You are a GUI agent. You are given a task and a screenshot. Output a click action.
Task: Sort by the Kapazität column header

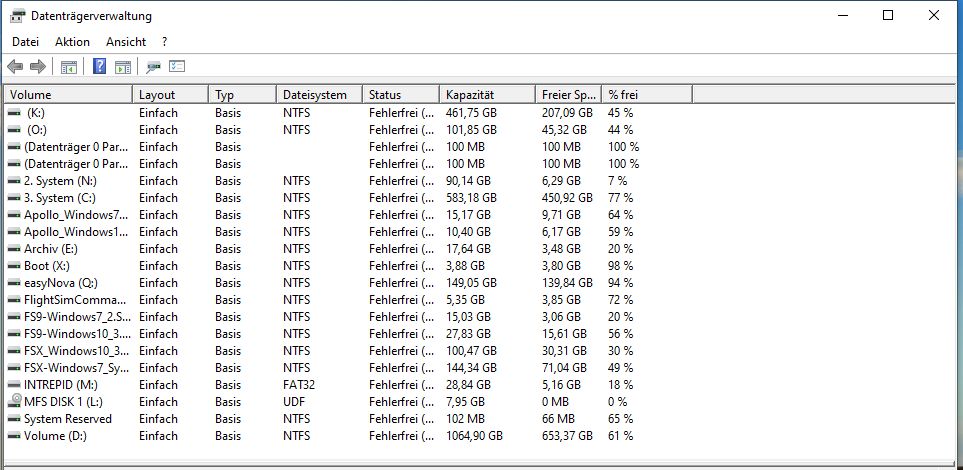point(486,95)
